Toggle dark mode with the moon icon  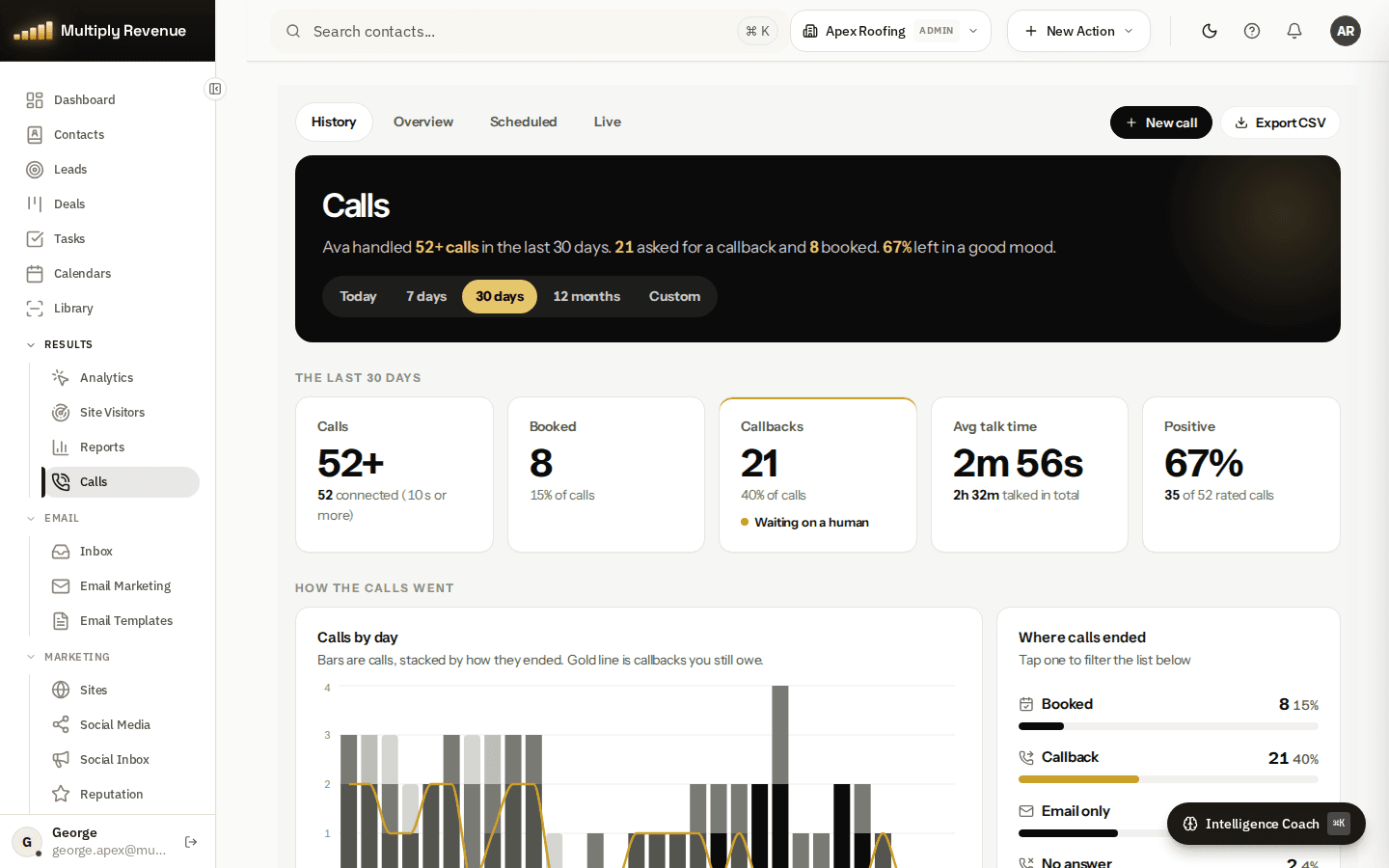(1210, 31)
